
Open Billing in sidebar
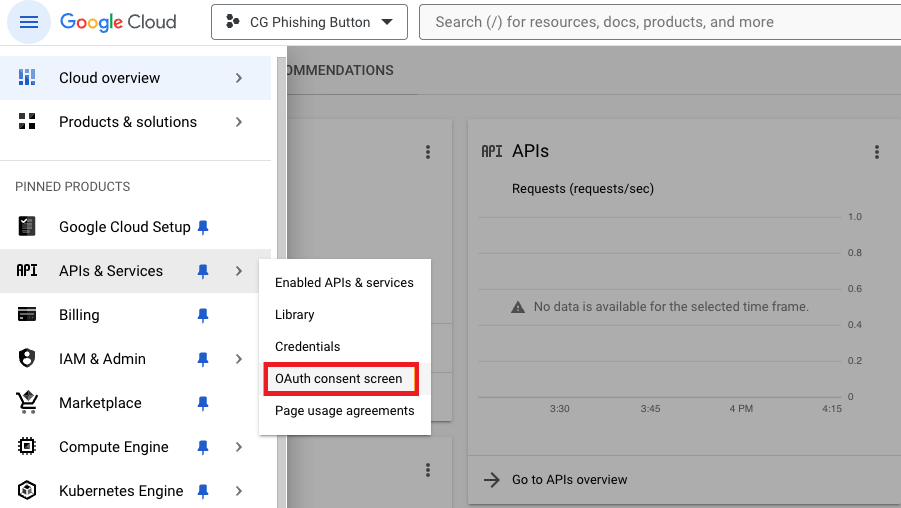136,315
